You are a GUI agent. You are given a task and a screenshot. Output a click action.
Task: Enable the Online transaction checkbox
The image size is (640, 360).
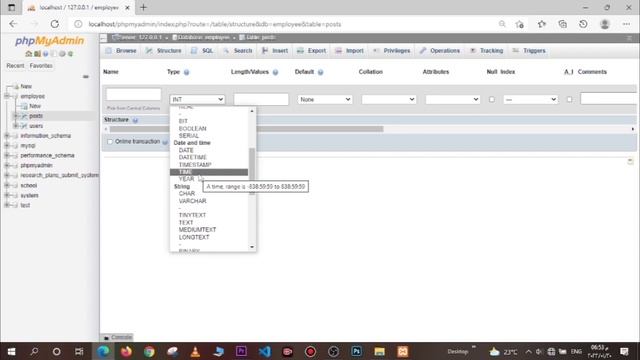[110, 142]
